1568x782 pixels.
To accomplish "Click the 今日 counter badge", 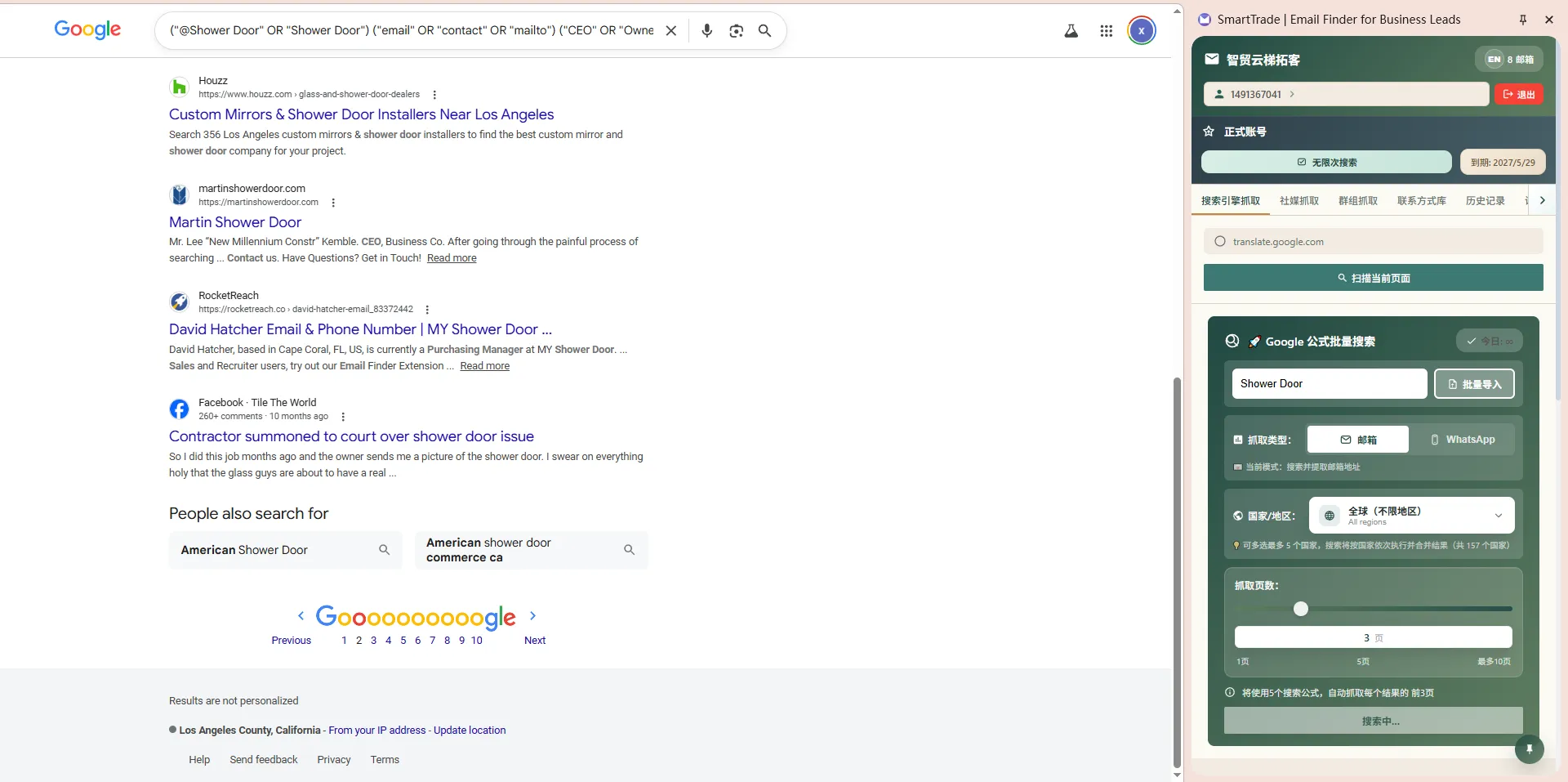I will pos(1489,341).
